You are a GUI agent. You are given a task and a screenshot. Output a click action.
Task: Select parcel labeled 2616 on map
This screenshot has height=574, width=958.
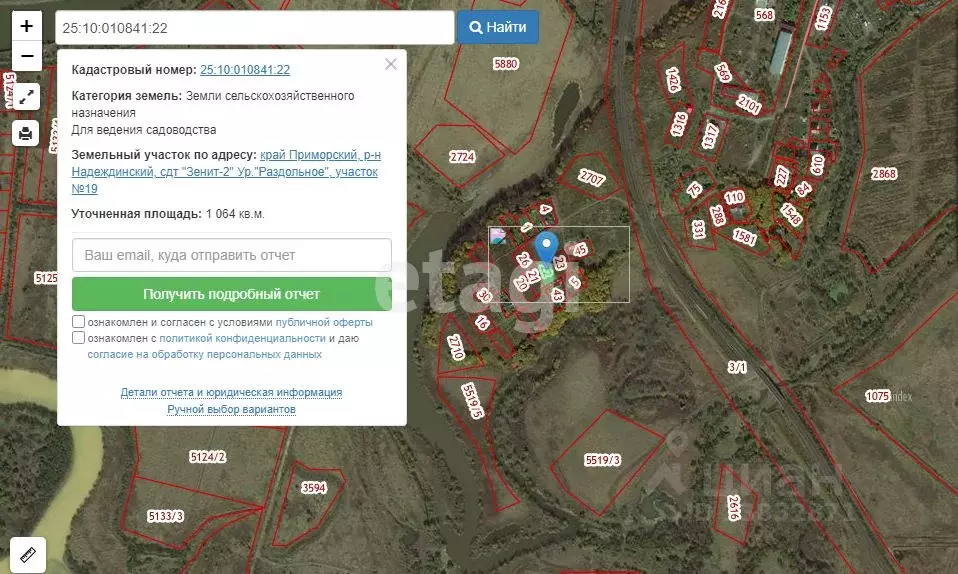pos(734,507)
